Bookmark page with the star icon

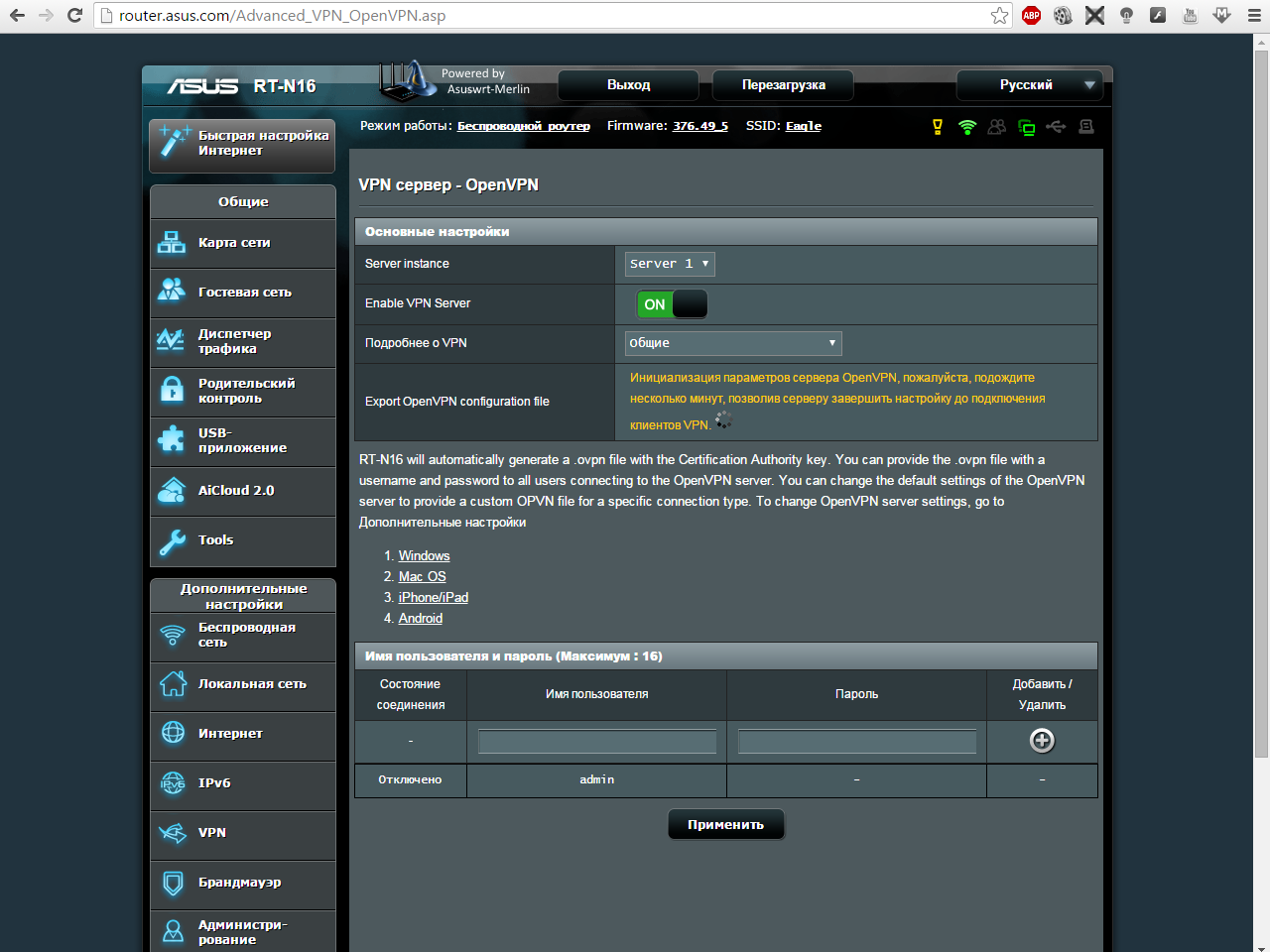(x=999, y=15)
